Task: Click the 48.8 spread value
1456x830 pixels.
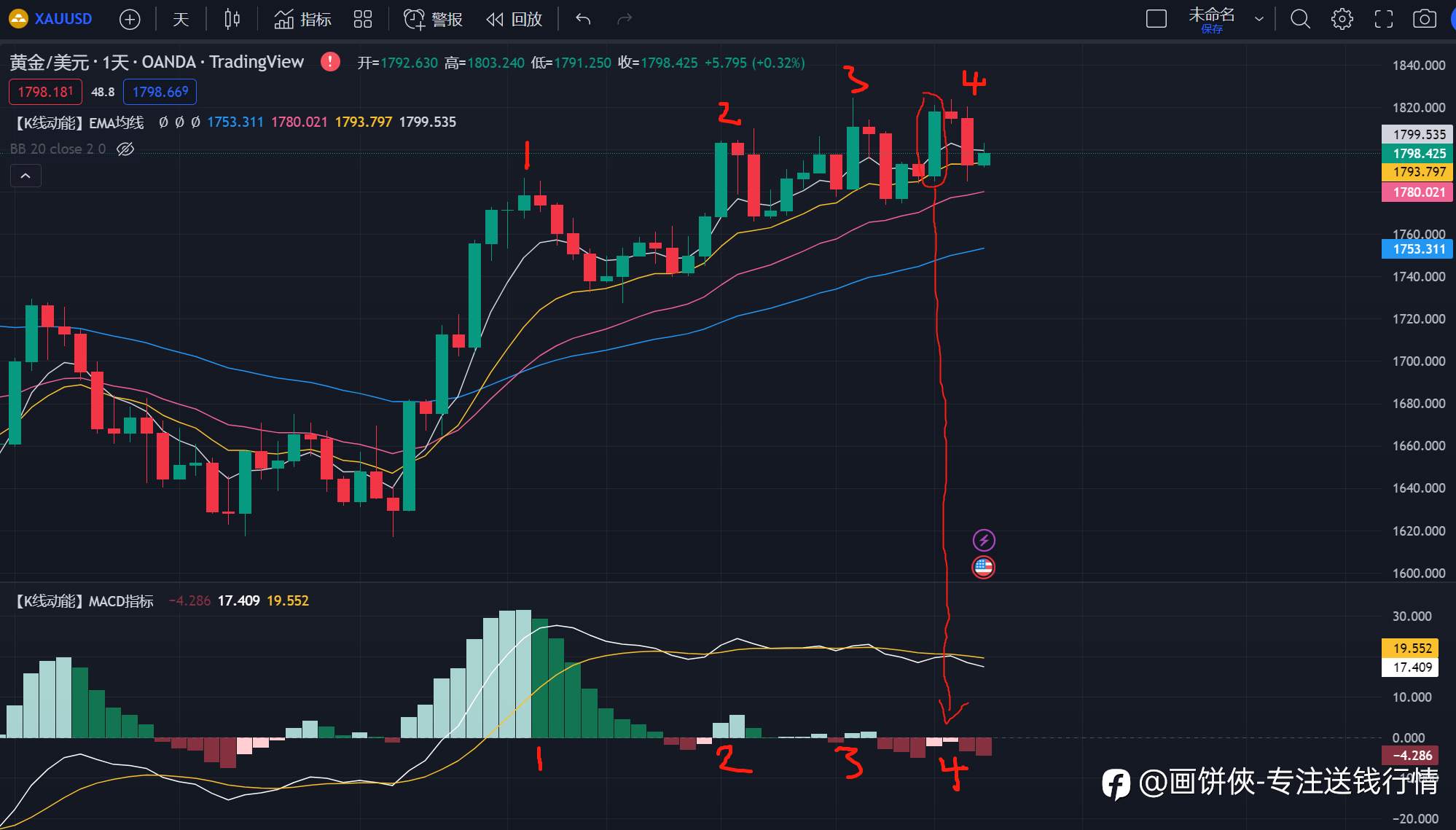Action: pos(103,92)
